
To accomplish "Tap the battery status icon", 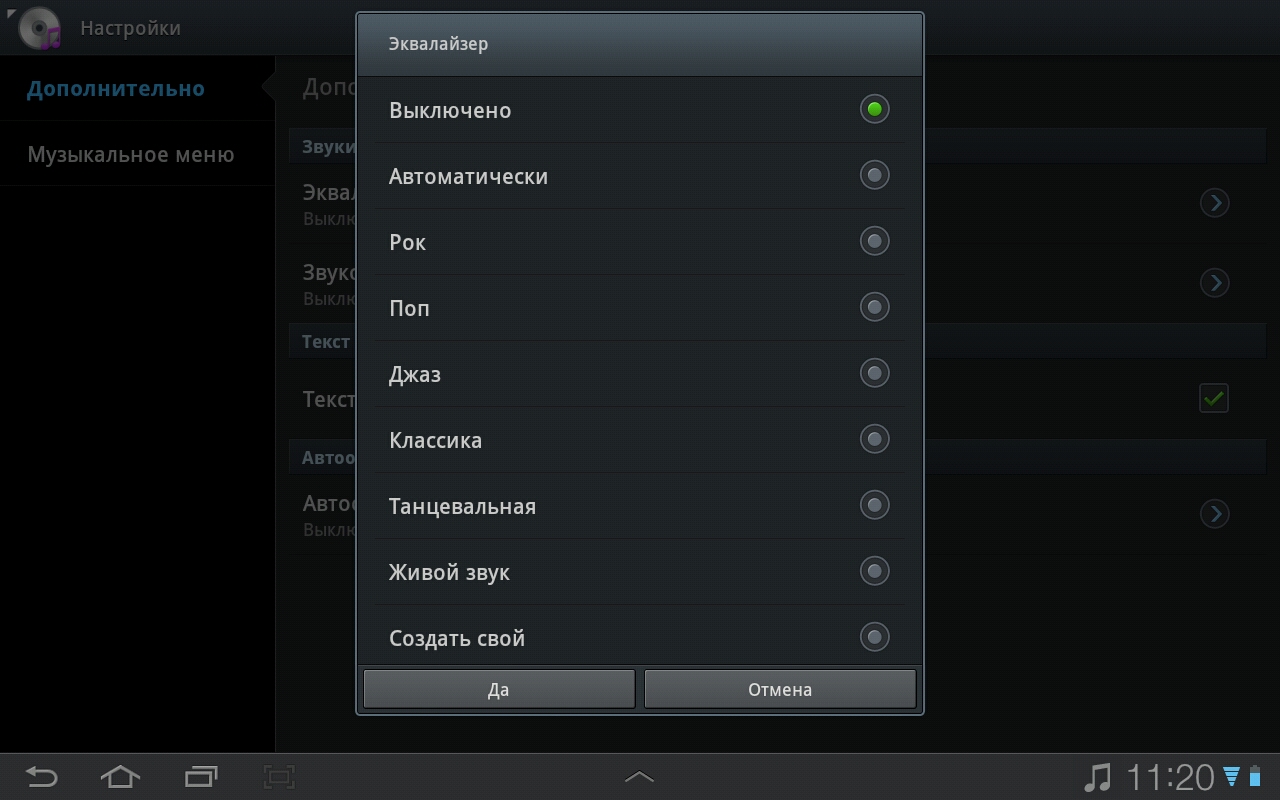I will pos(1256,777).
